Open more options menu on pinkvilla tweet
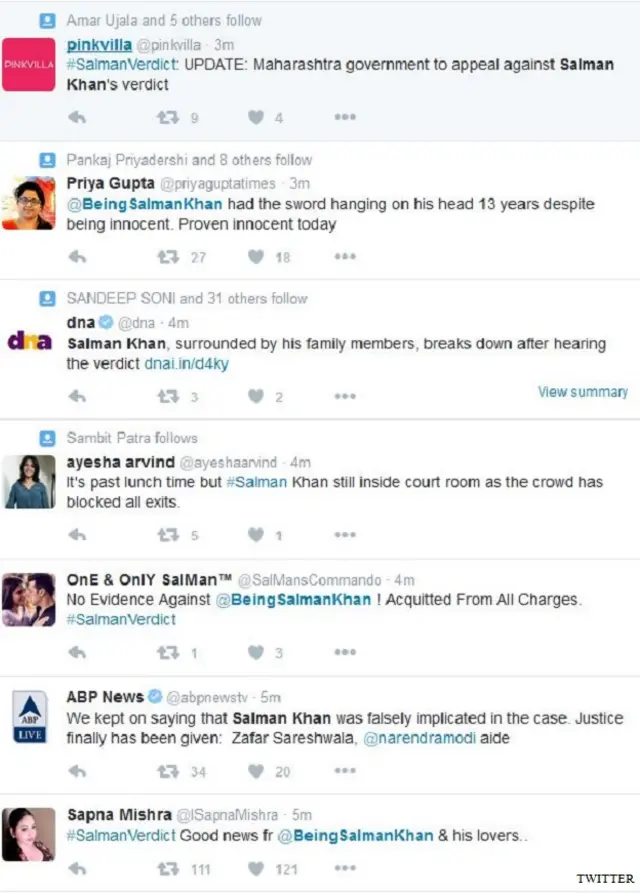Screen dimensions: 640x893 click(x=345, y=118)
